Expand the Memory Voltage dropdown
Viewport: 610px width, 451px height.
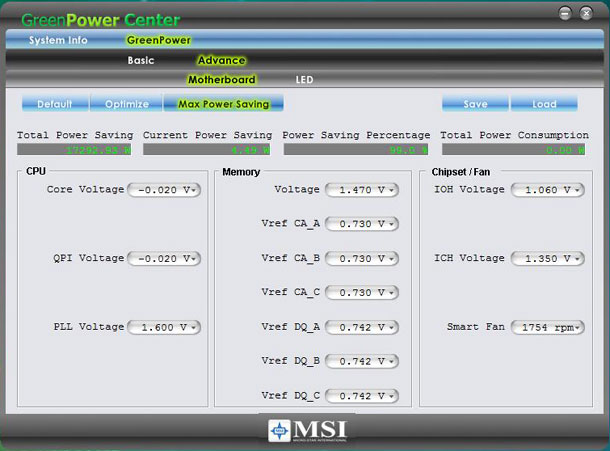point(362,190)
